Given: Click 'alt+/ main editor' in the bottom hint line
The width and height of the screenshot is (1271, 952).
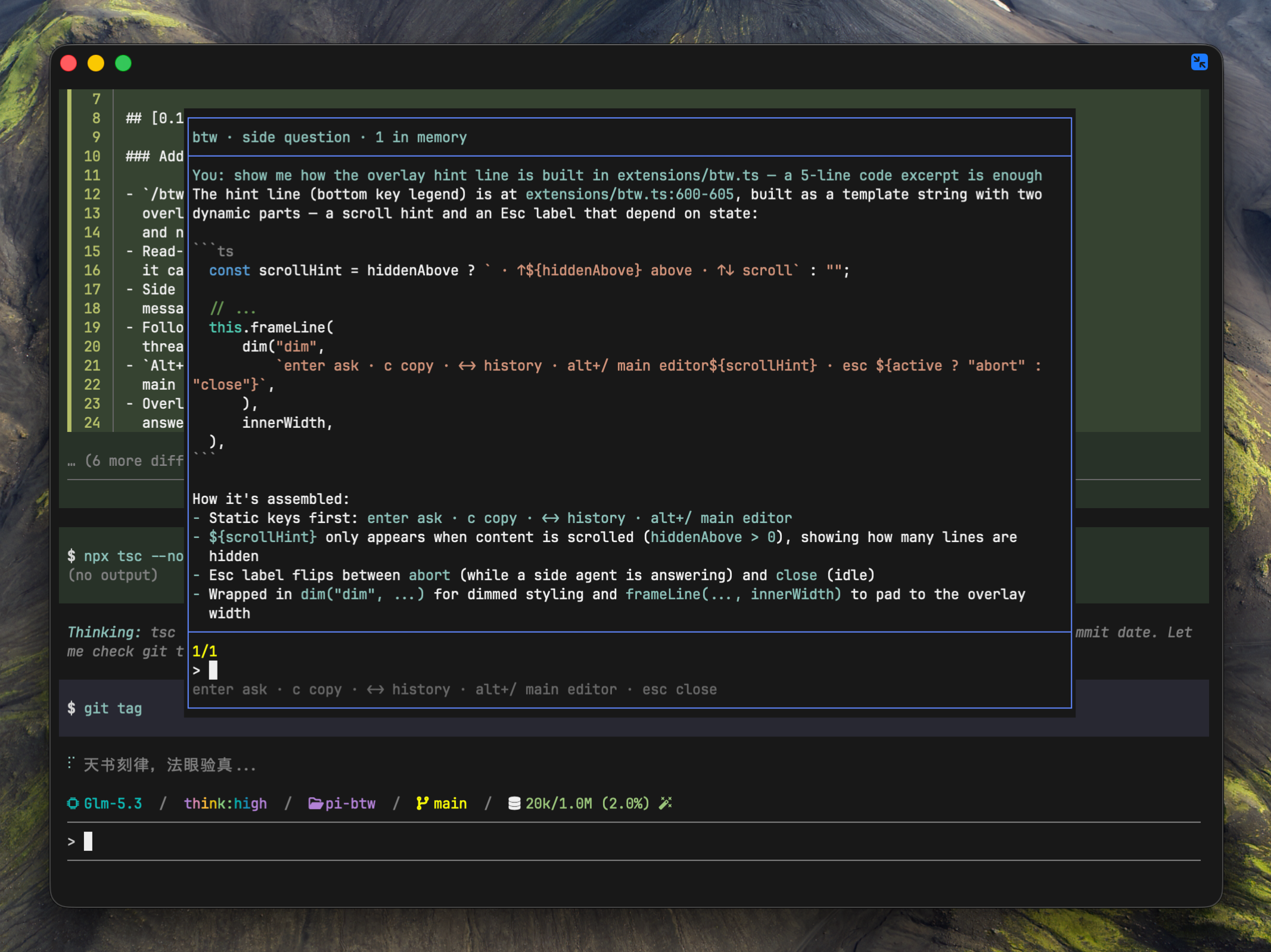Looking at the screenshot, I should click(x=546, y=689).
